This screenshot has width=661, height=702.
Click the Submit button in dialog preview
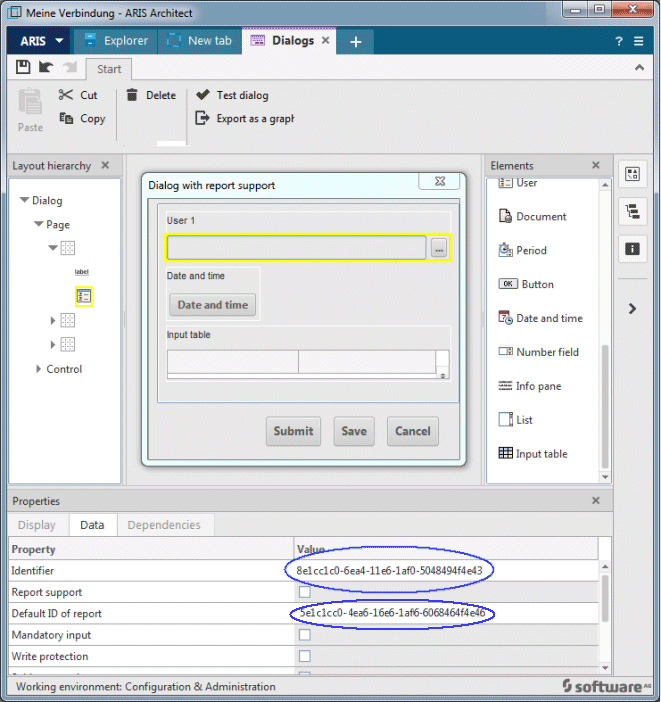(x=293, y=431)
